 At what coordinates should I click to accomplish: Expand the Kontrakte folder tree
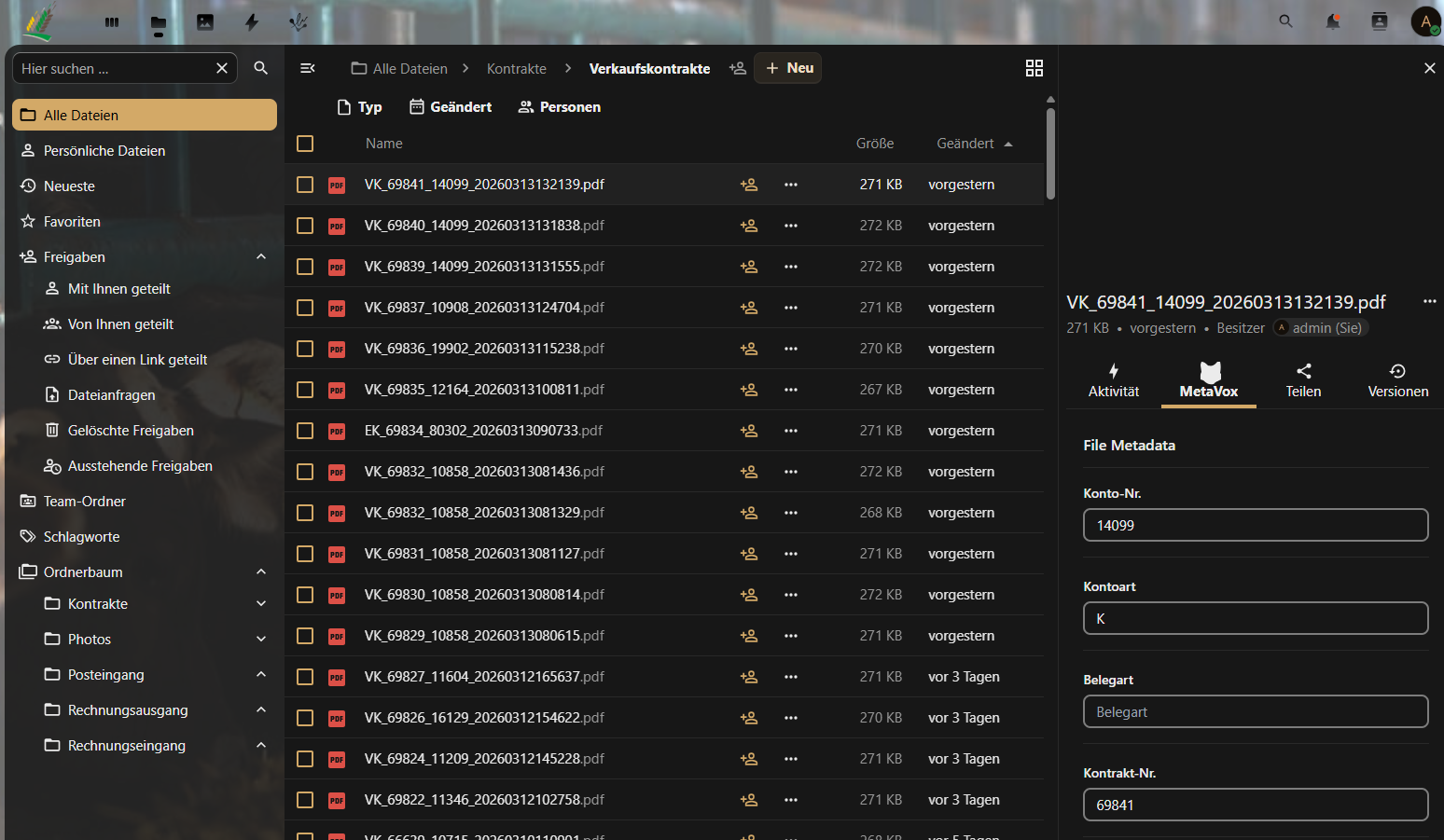[x=261, y=604]
